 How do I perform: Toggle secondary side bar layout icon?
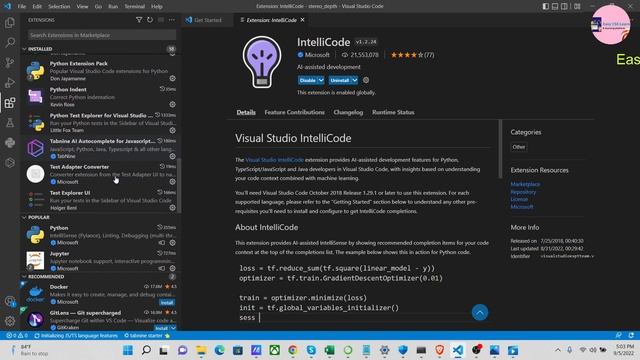564,6
